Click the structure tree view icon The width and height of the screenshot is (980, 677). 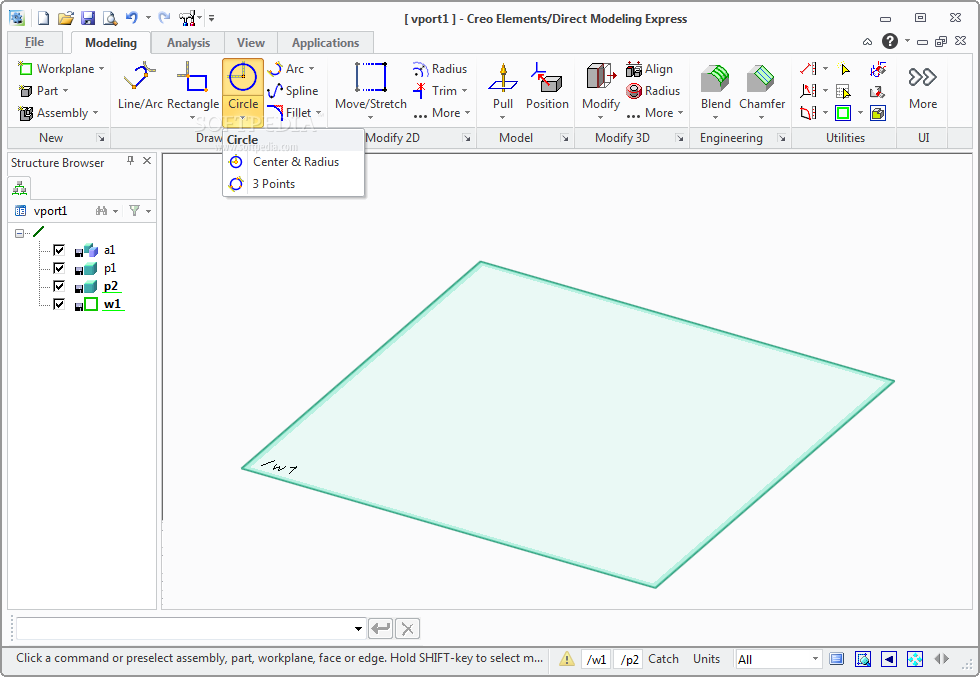(x=20, y=188)
